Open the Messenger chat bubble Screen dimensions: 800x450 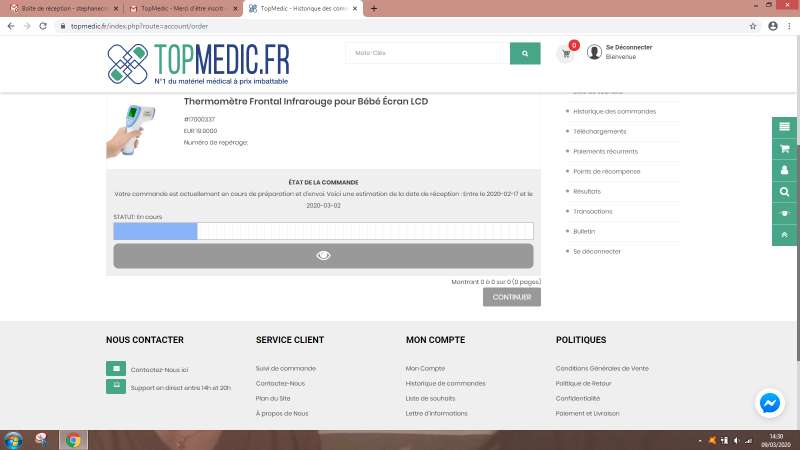pyautogui.click(x=769, y=403)
